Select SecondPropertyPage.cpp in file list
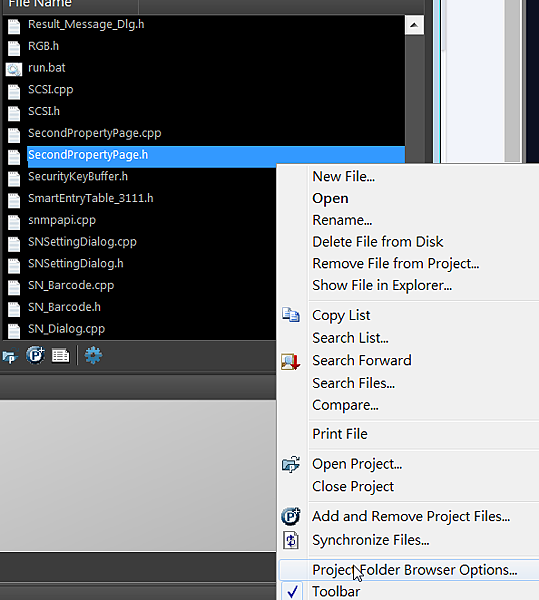 click(x=94, y=133)
